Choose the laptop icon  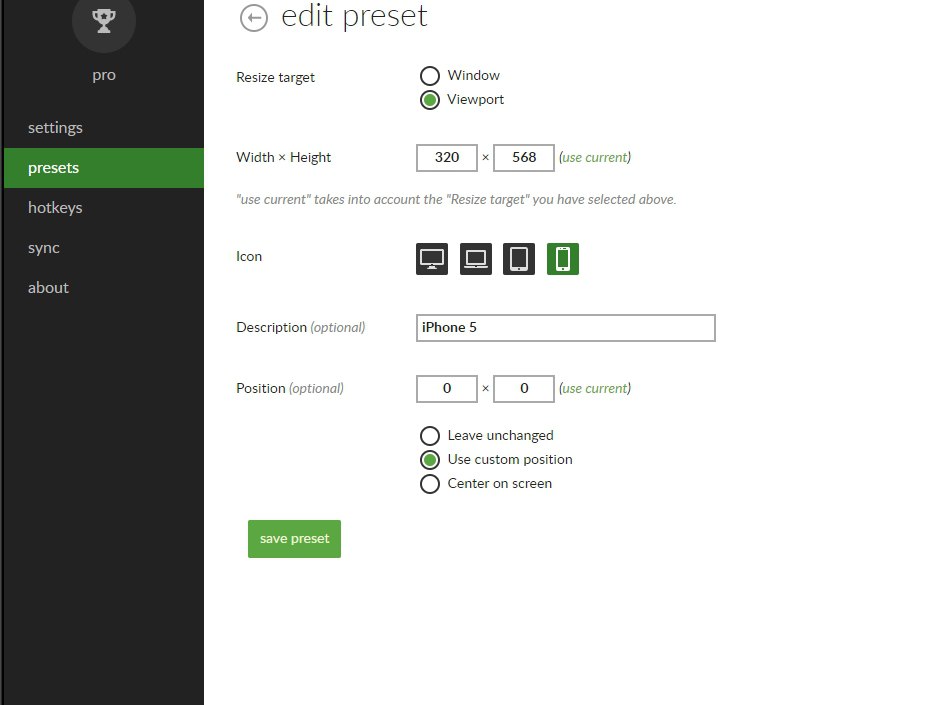[476, 259]
